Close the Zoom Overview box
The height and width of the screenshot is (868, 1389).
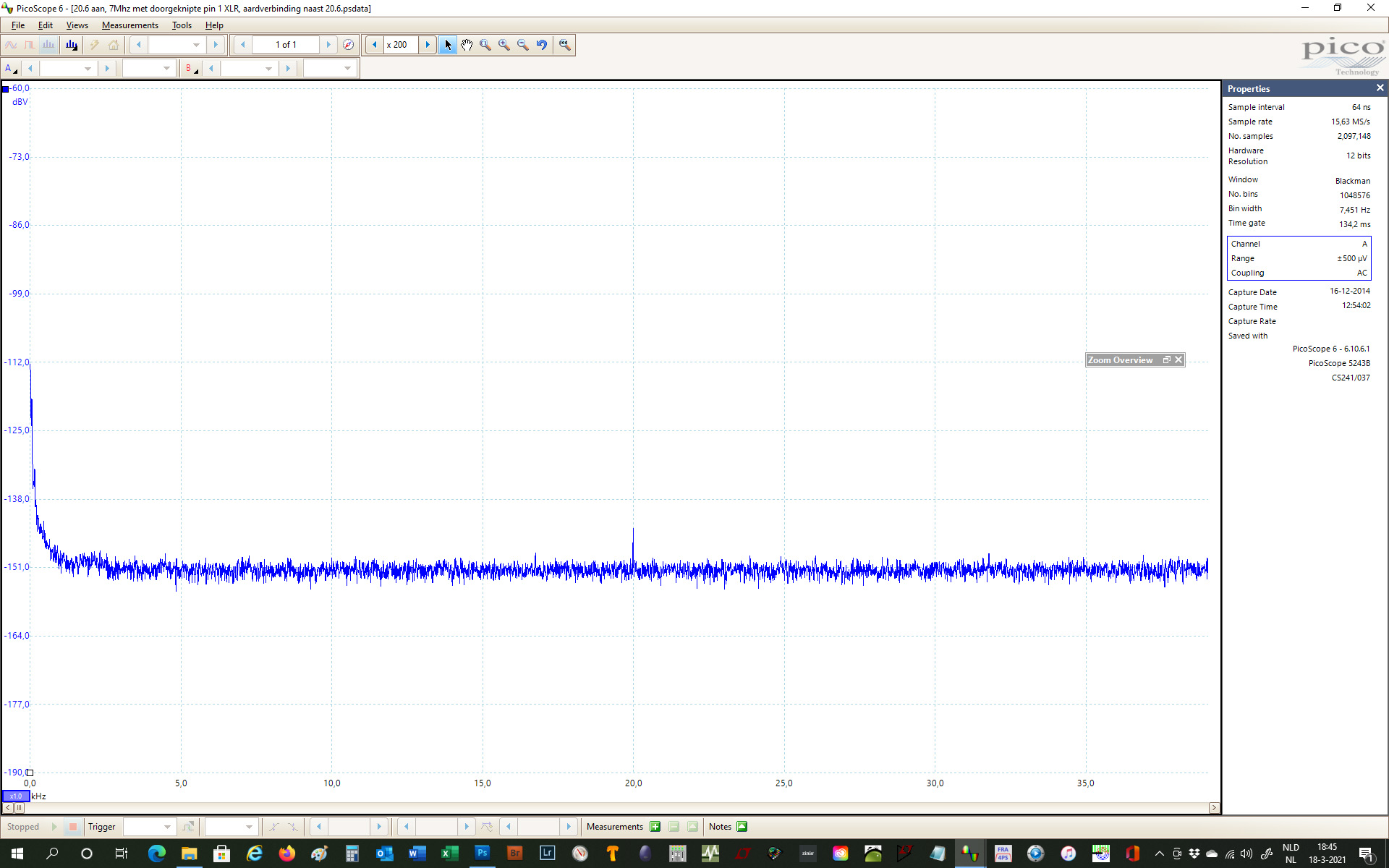(x=1178, y=359)
